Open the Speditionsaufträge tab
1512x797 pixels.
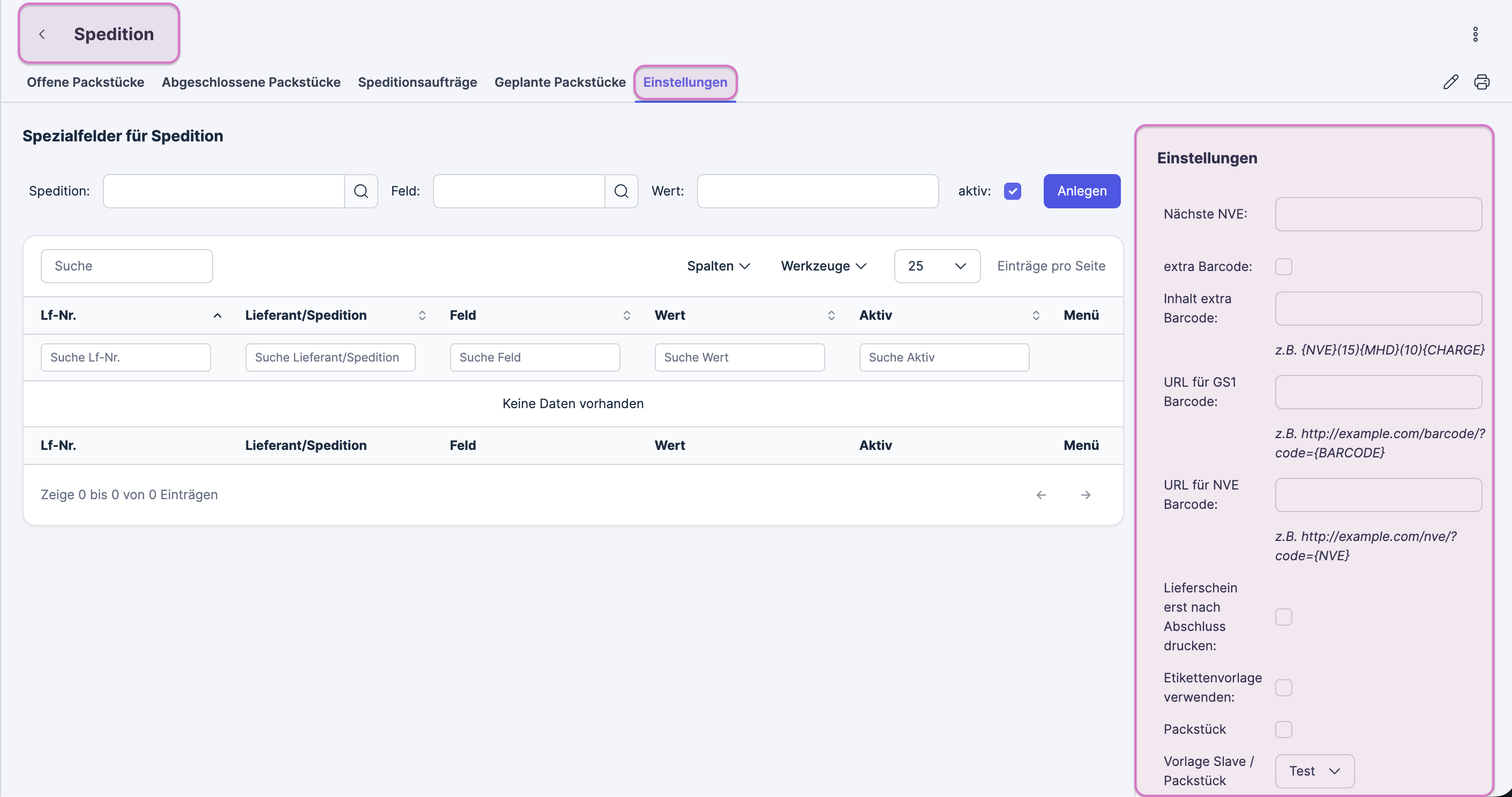coord(417,82)
